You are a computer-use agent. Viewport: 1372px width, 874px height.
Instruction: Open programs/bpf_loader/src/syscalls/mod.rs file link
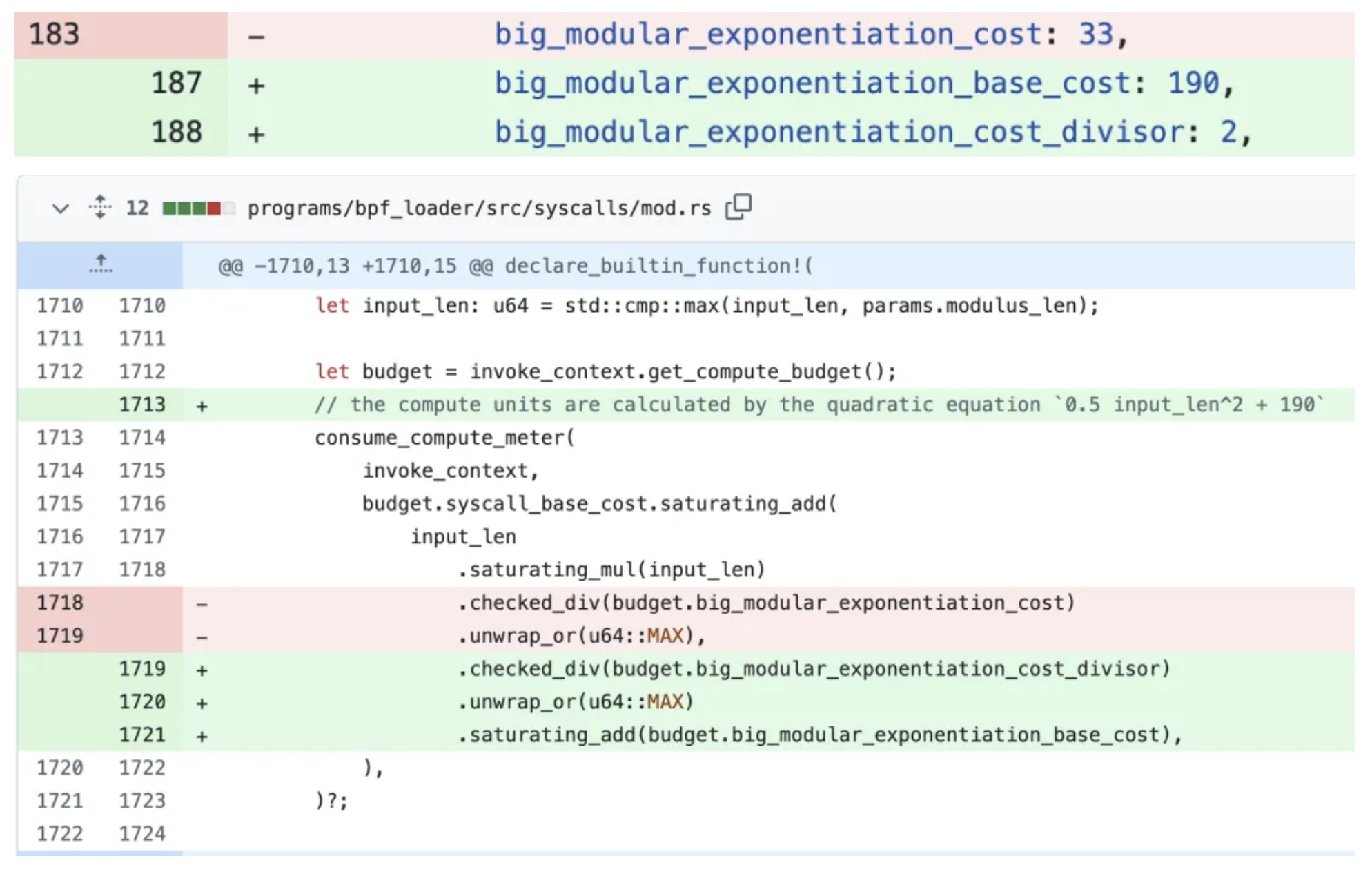click(479, 208)
